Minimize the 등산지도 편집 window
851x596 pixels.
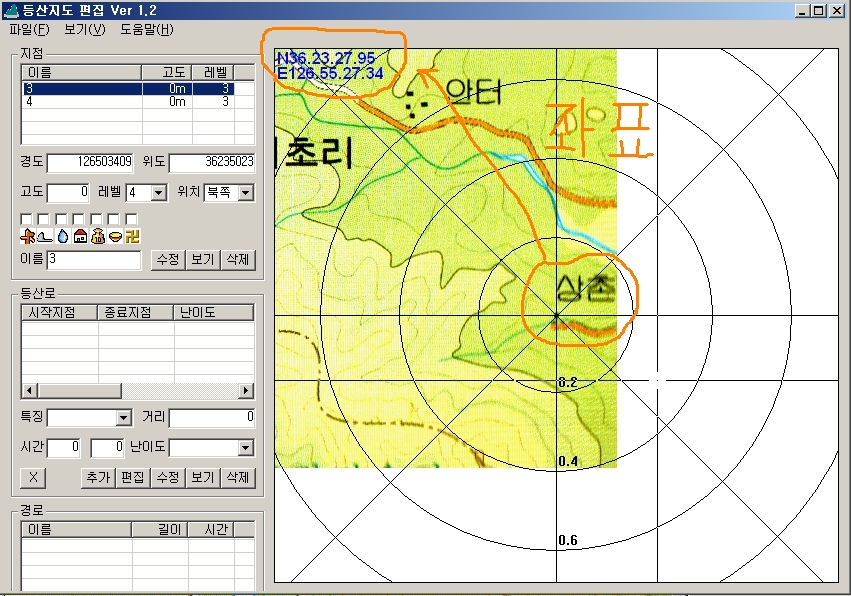tap(803, 10)
